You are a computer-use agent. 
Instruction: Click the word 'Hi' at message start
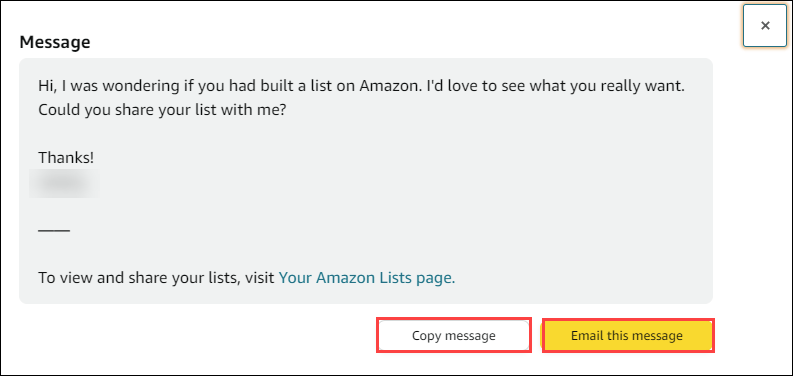coord(47,86)
